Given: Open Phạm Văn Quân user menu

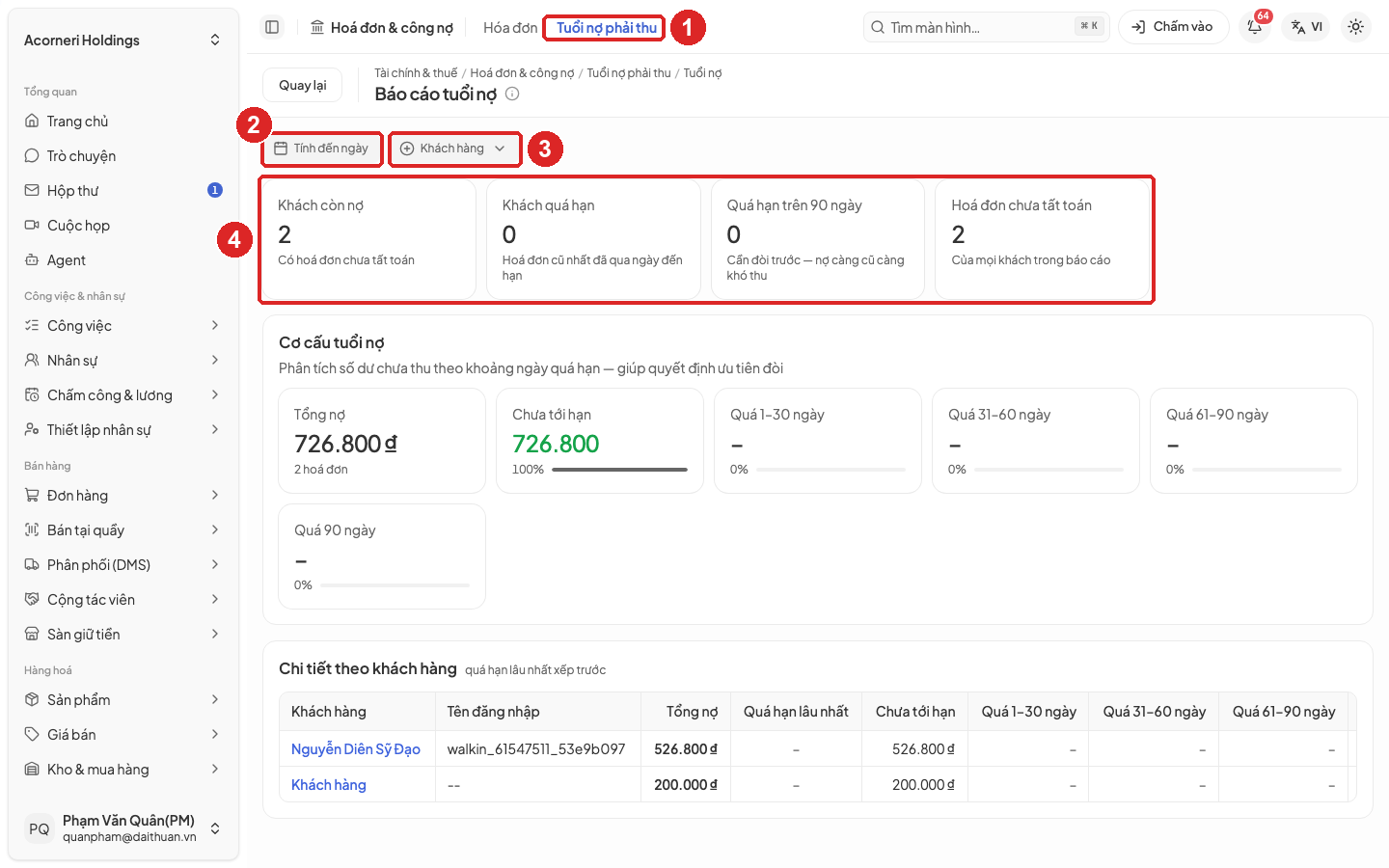Looking at the screenshot, I should coord(123,828).
